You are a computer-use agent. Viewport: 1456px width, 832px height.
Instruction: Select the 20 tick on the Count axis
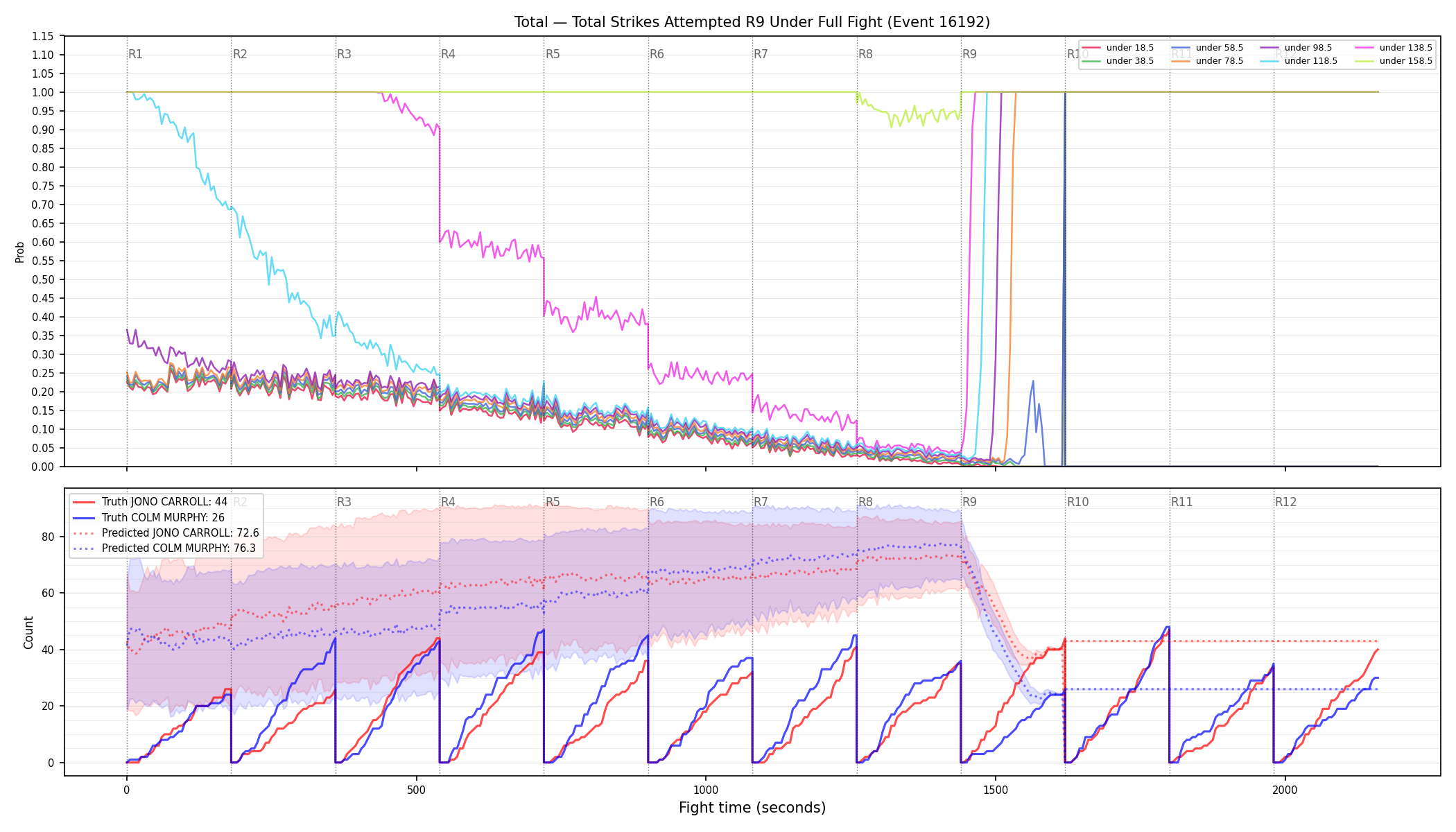[48, 706]
